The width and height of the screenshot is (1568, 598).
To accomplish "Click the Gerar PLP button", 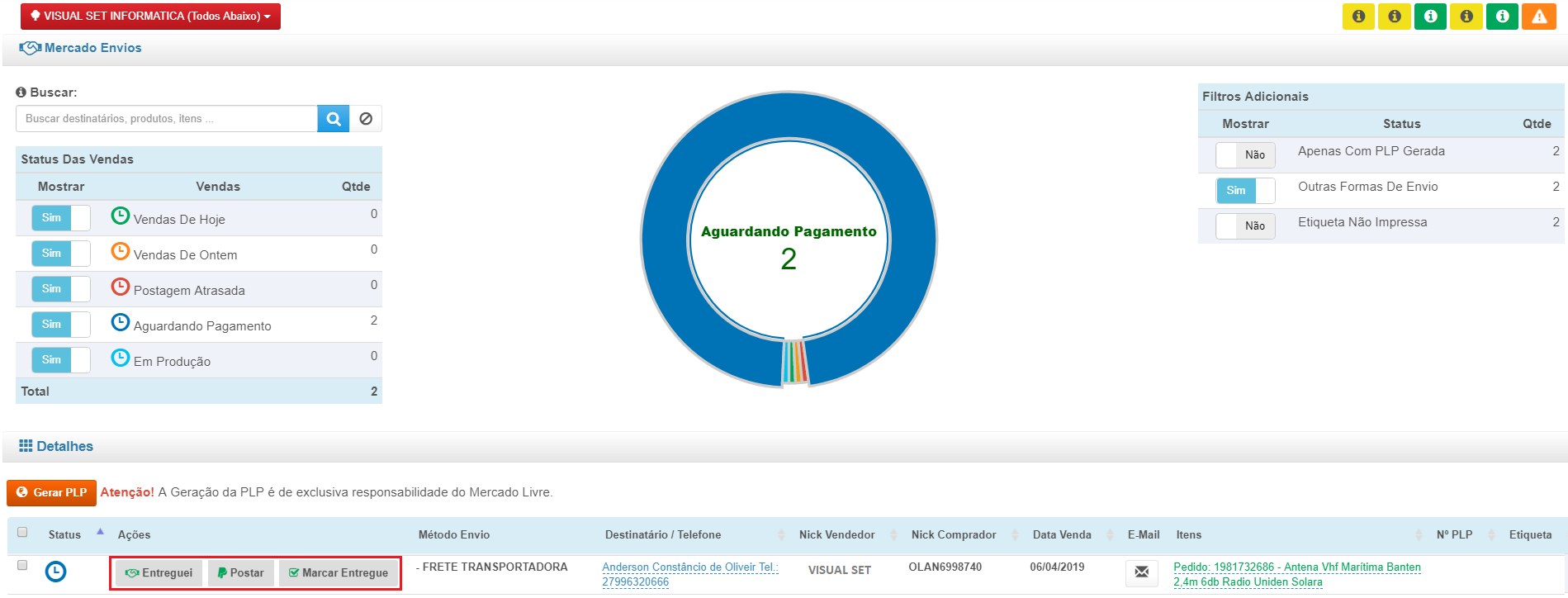I will [x=52, y=492].
